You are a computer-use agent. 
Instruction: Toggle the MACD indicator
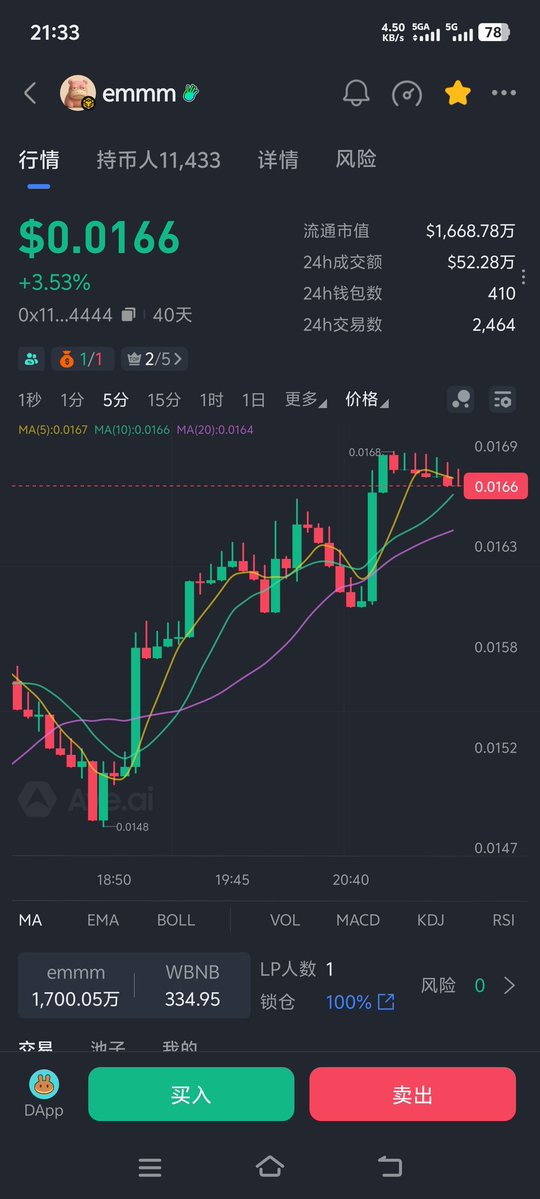point(358,920)
